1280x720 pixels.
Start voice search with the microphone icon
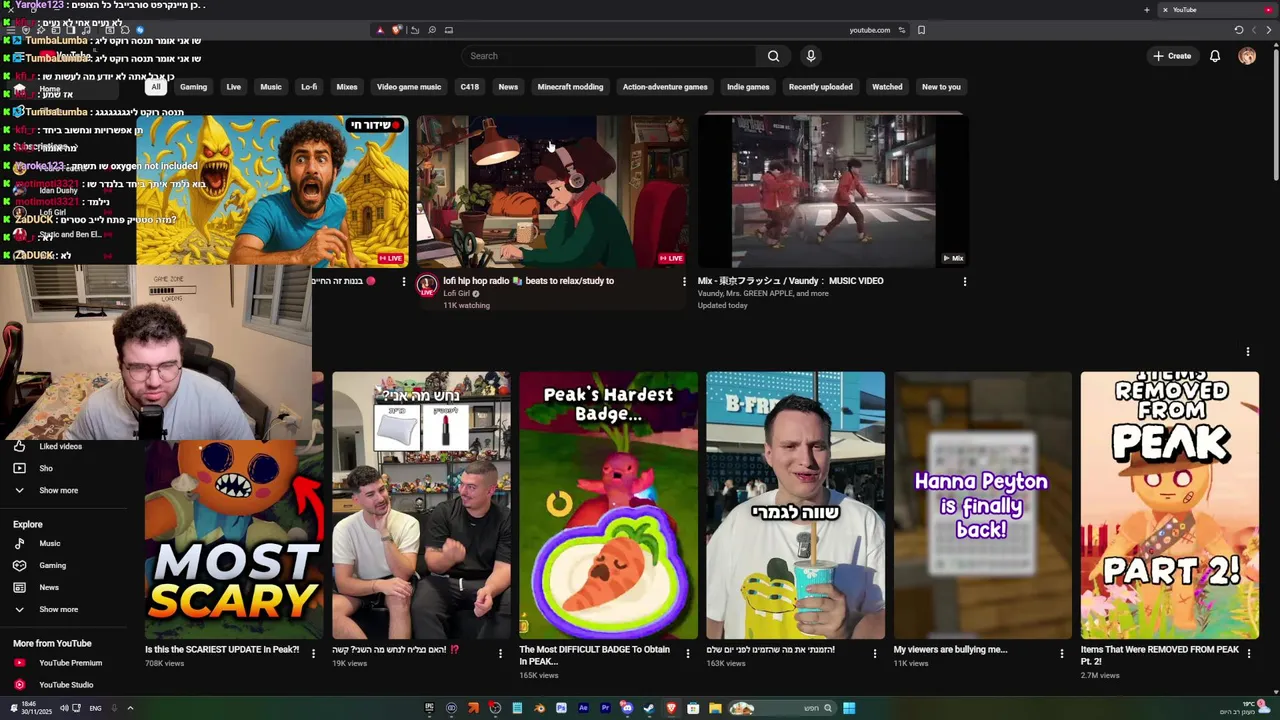(x=811, y=56)
